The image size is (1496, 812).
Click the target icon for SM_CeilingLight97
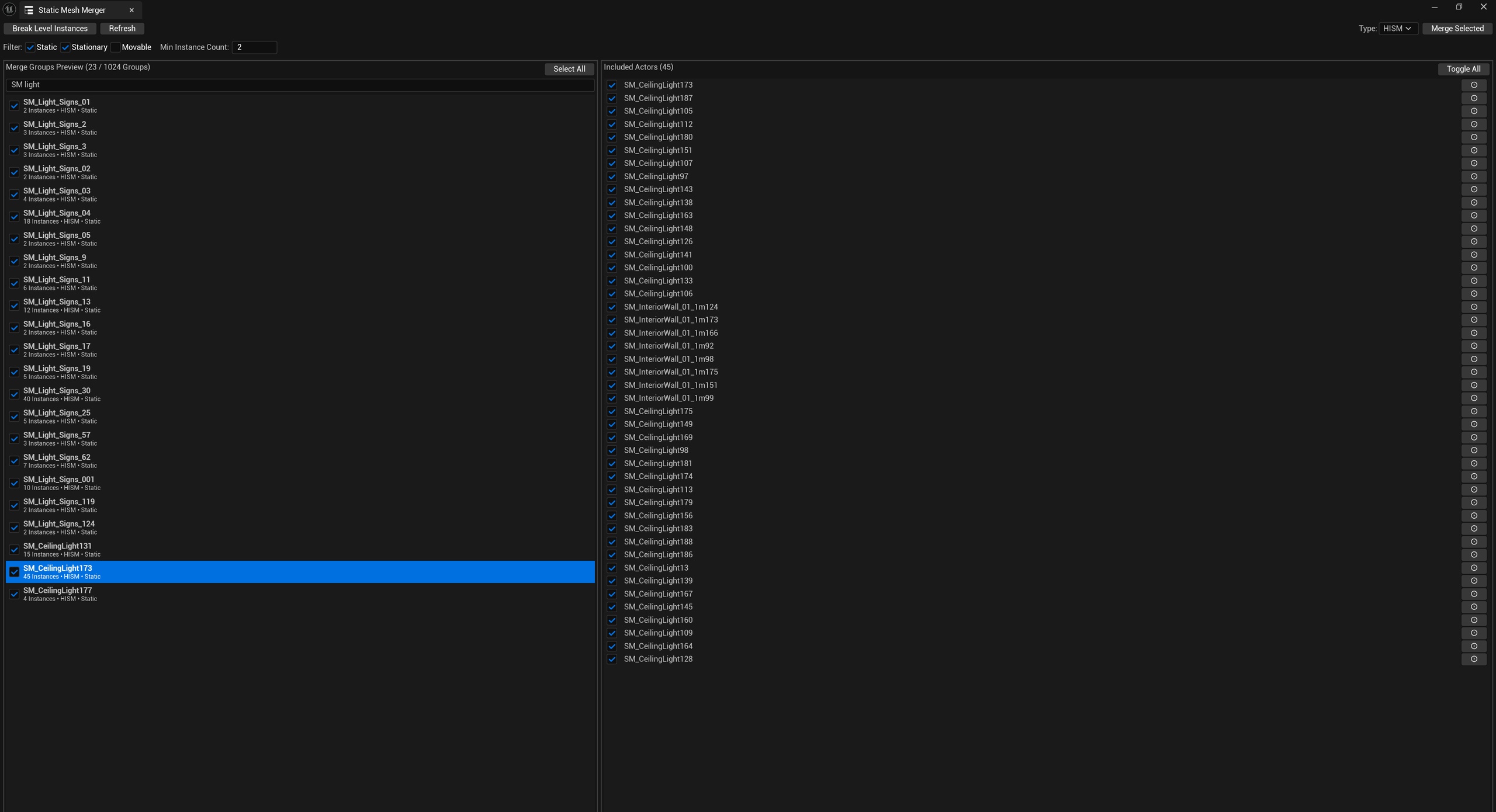click(1474, 176)
